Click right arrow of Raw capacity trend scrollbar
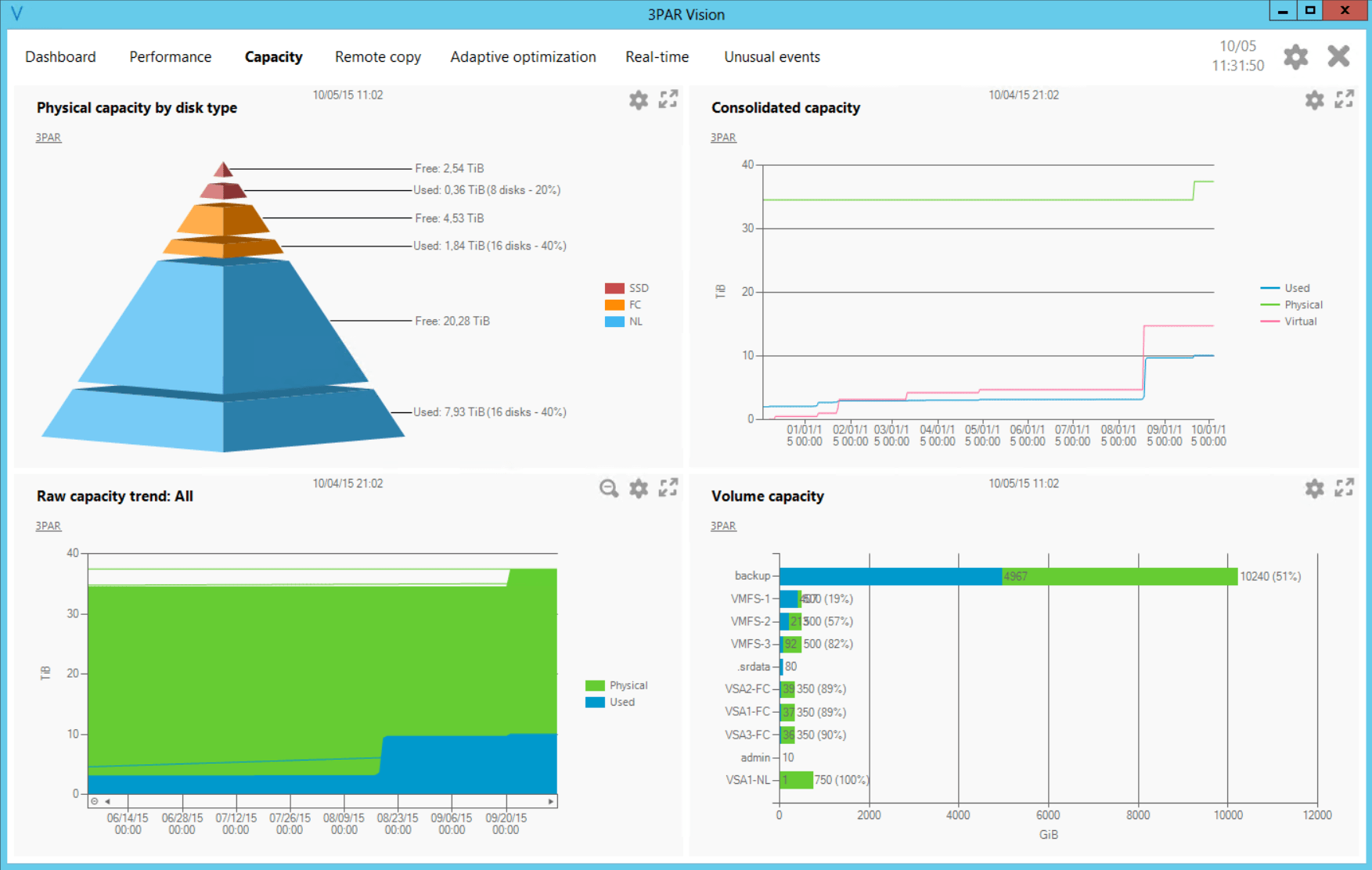The image size is (1372, 870). click(x=551, y=801)
